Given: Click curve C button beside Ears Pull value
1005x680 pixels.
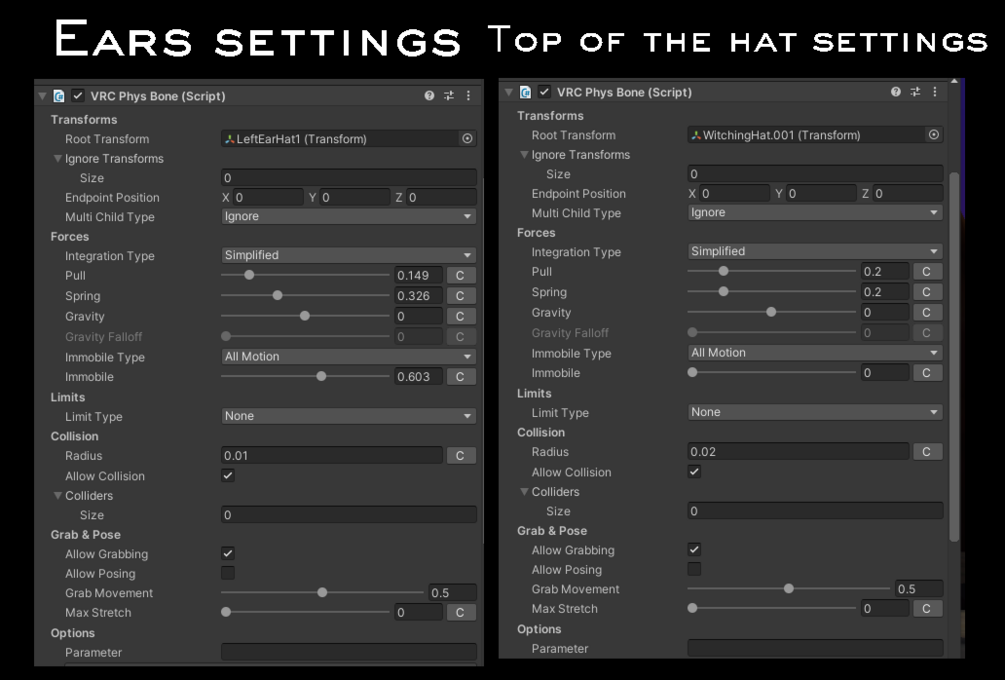Looking at the screenshot, I should pyautogui.click(x=460, y=276).
